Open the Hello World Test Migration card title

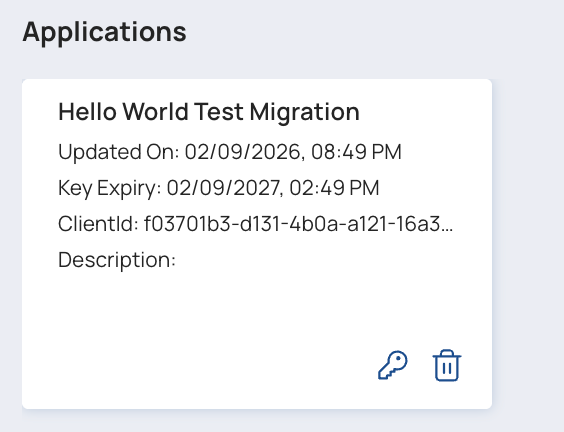pyautogui.click(x=209, y=112)
